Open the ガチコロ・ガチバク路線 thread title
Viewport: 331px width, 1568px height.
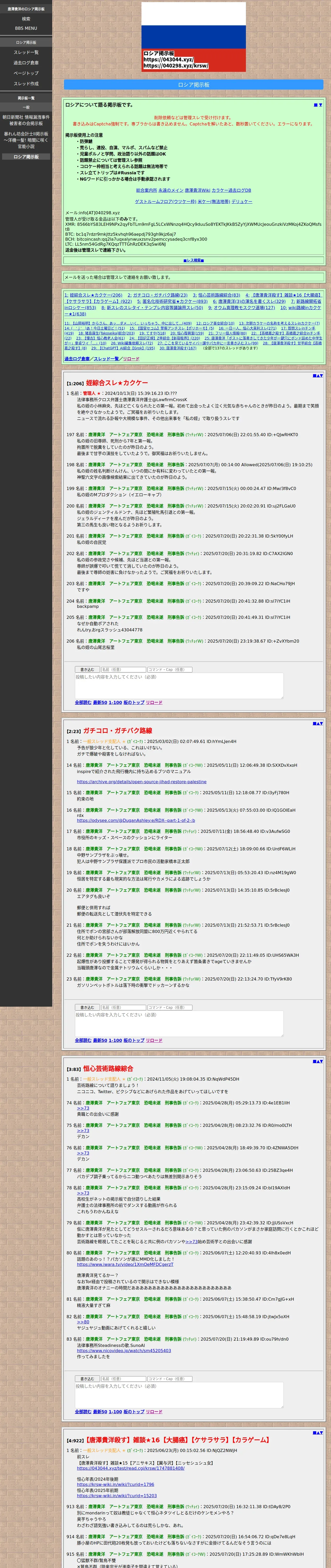coord(117,730)
